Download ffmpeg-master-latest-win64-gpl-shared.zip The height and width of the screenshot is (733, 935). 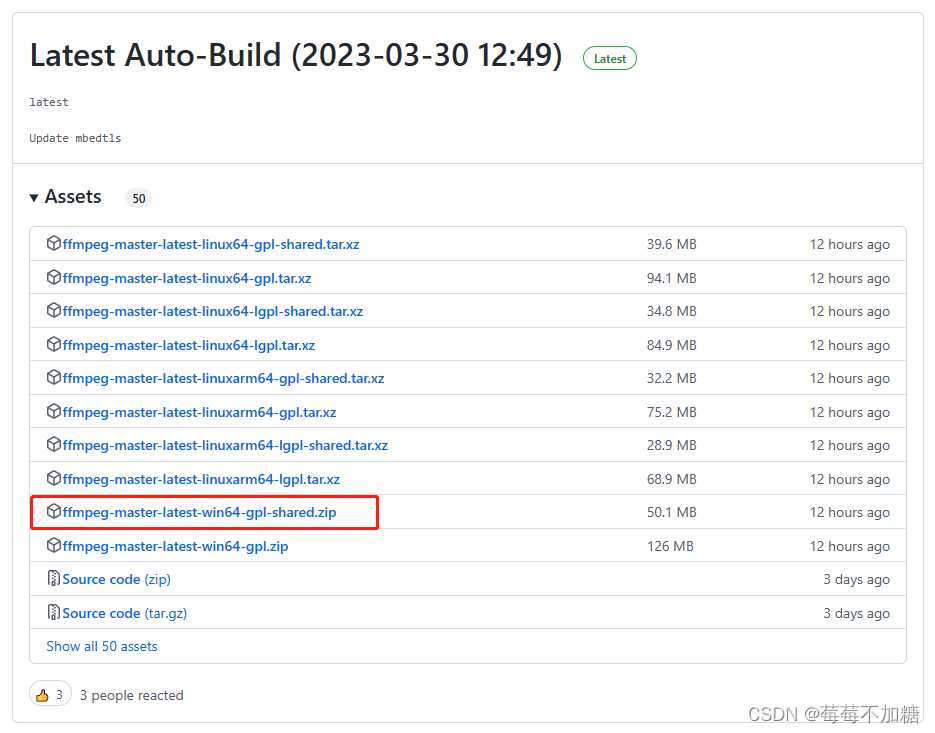(199, 512)
